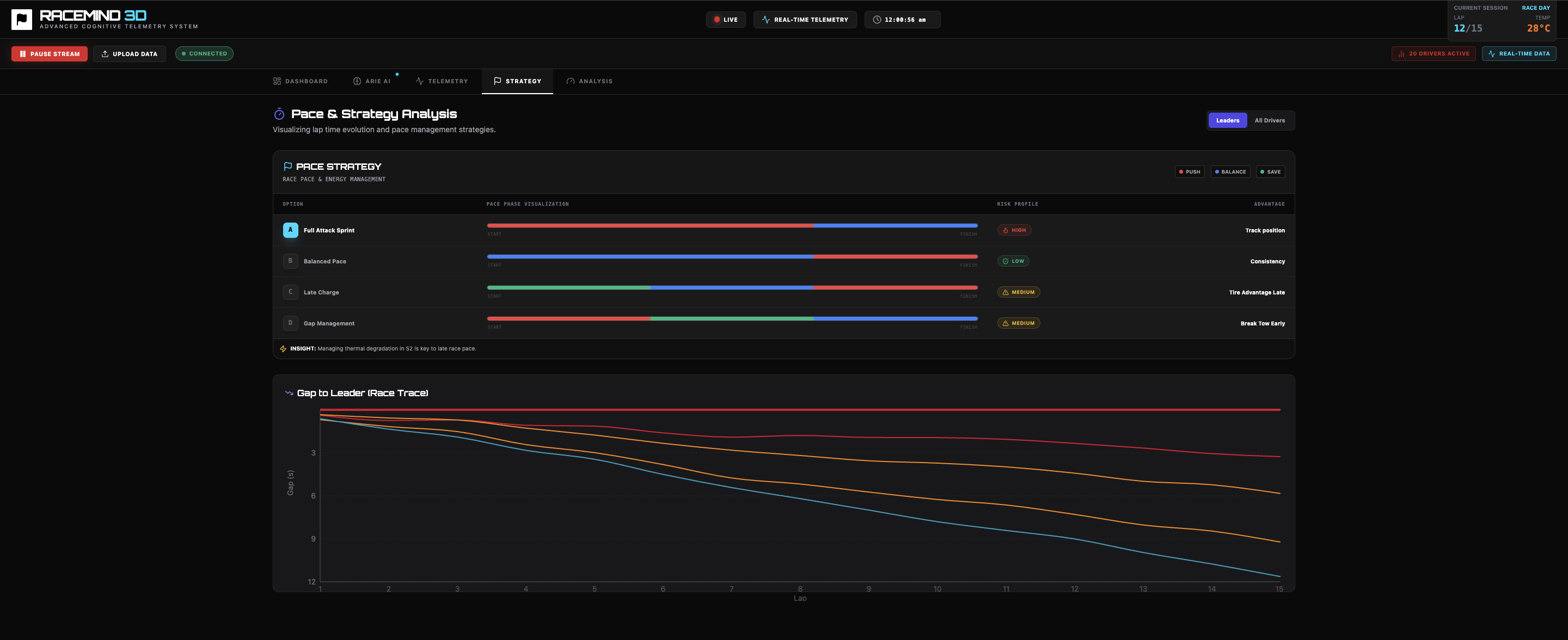The height and width of the screenshot is (640, 1568).
Task: Click the lightning bolt Insight icon
Action: [283, 349]
